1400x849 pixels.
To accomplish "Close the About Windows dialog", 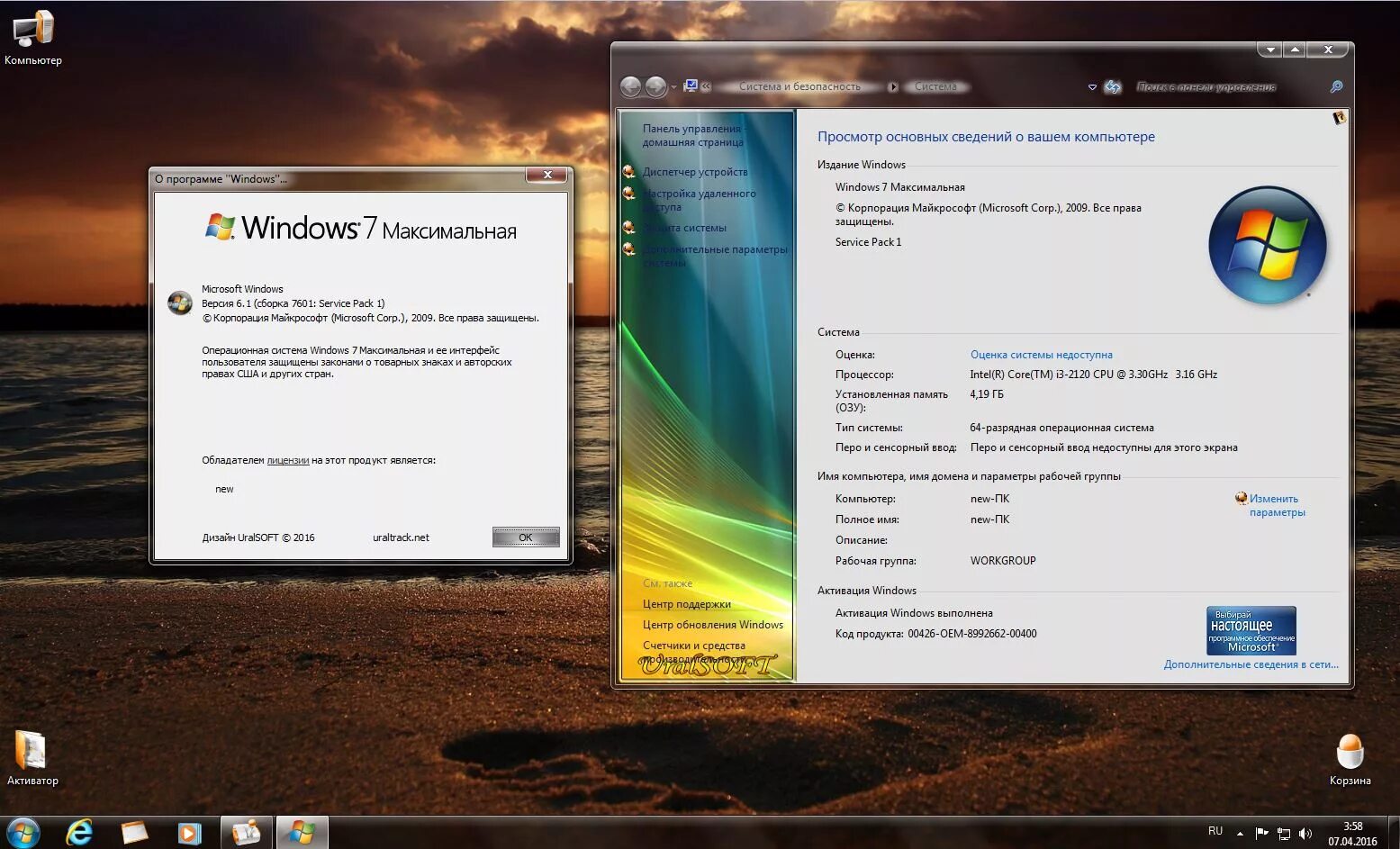I will [x=546, y=175].
